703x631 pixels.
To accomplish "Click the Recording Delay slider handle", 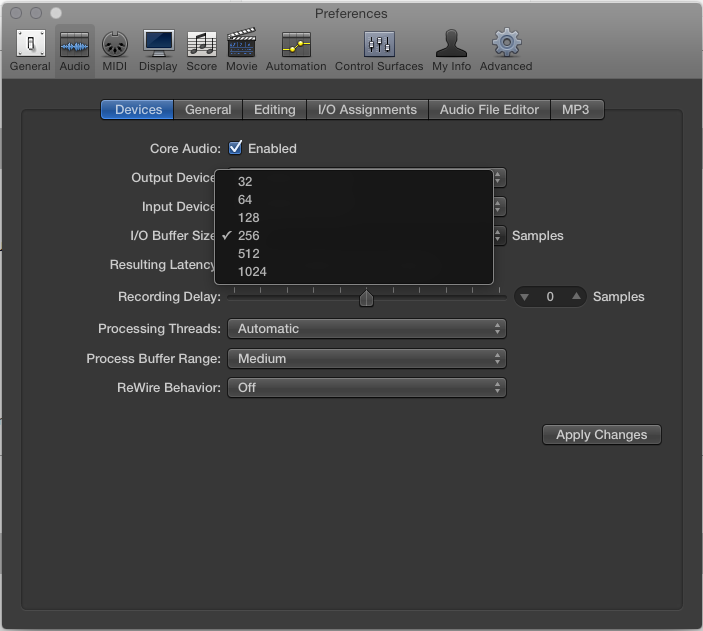I will tap(366, 298).
